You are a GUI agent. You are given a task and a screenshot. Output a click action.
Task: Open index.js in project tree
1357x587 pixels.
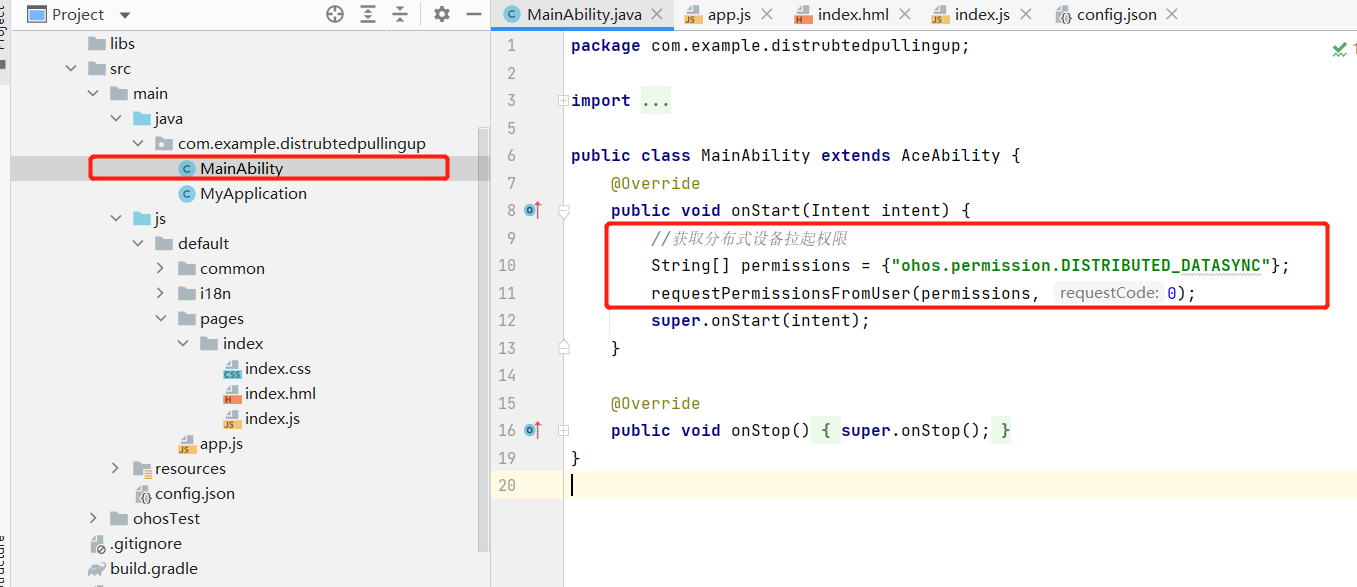point(272,419)
